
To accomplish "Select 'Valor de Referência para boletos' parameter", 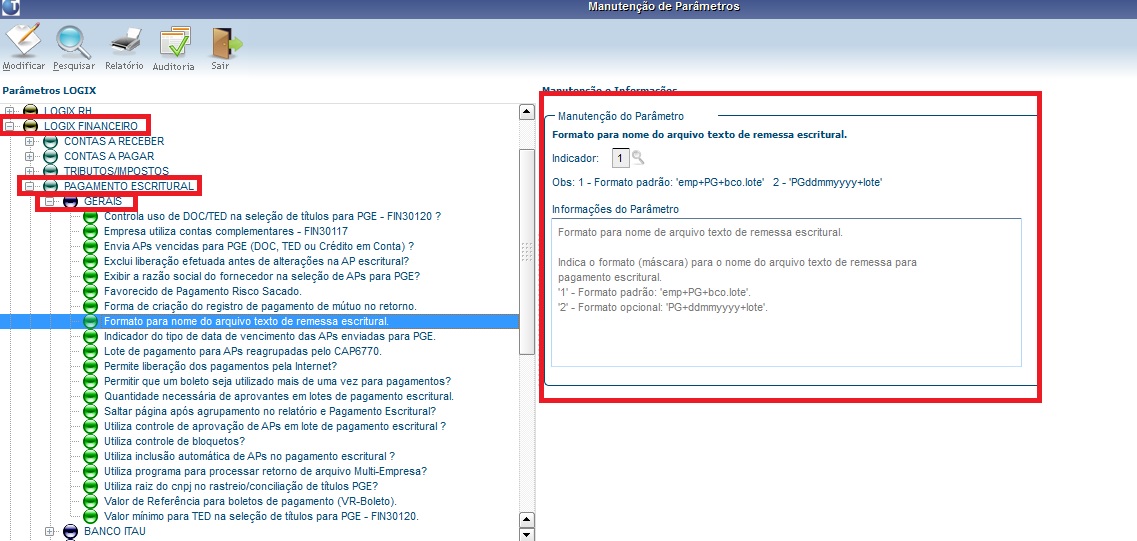I will point(250,501).
